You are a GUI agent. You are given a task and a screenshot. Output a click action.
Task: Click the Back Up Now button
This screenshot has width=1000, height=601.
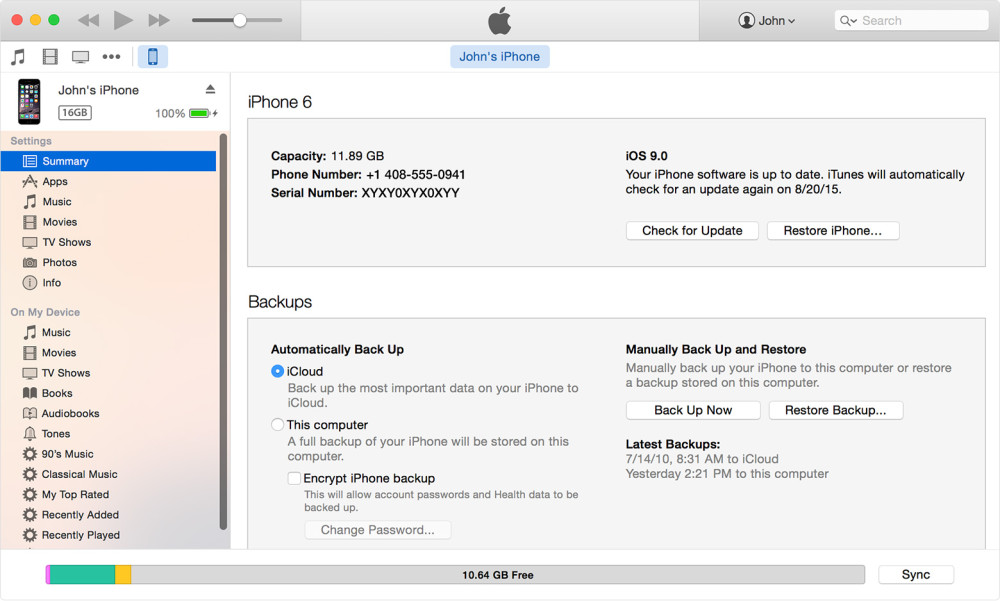693,410
